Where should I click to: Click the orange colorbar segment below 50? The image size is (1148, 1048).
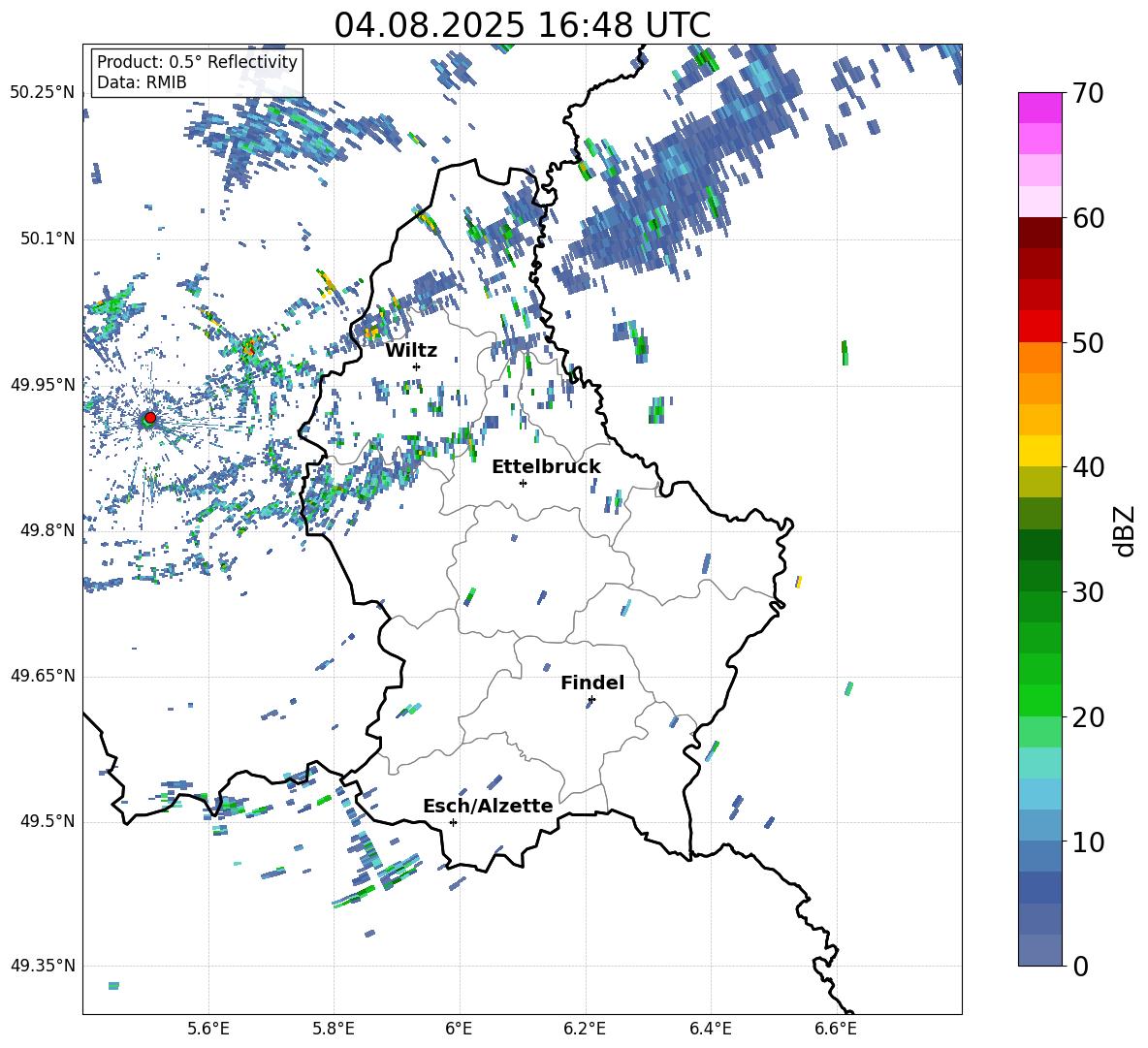coord(1039,357)
